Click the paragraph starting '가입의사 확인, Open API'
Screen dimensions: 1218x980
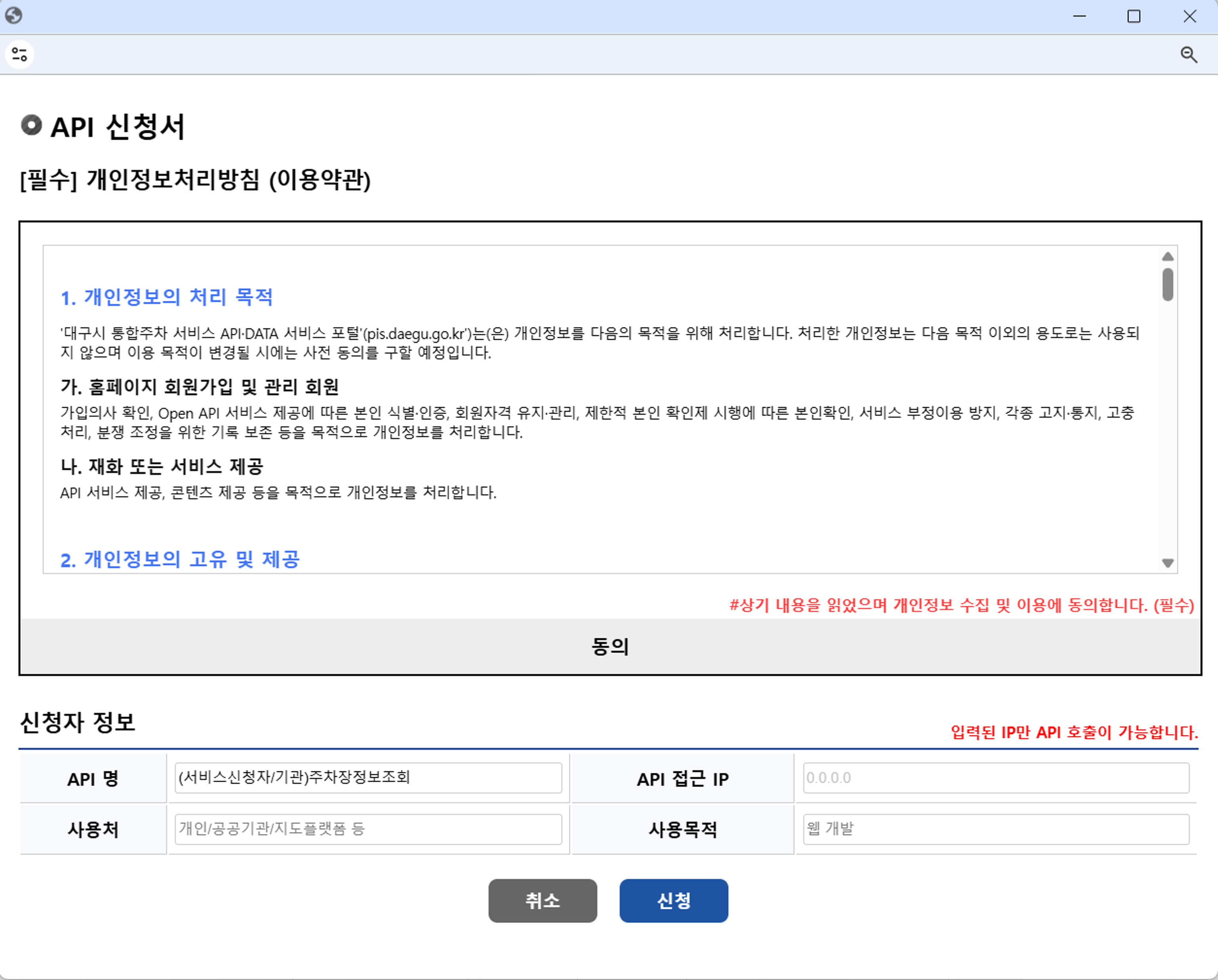[x=598, y=422]
